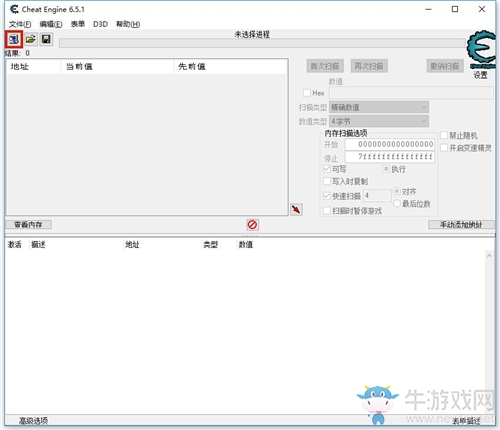The height and width of the screenshot is (430, 500).
Task: Click the Cheat Engine title bar icon
Action: pyautogui.click(x=14, y=9)
